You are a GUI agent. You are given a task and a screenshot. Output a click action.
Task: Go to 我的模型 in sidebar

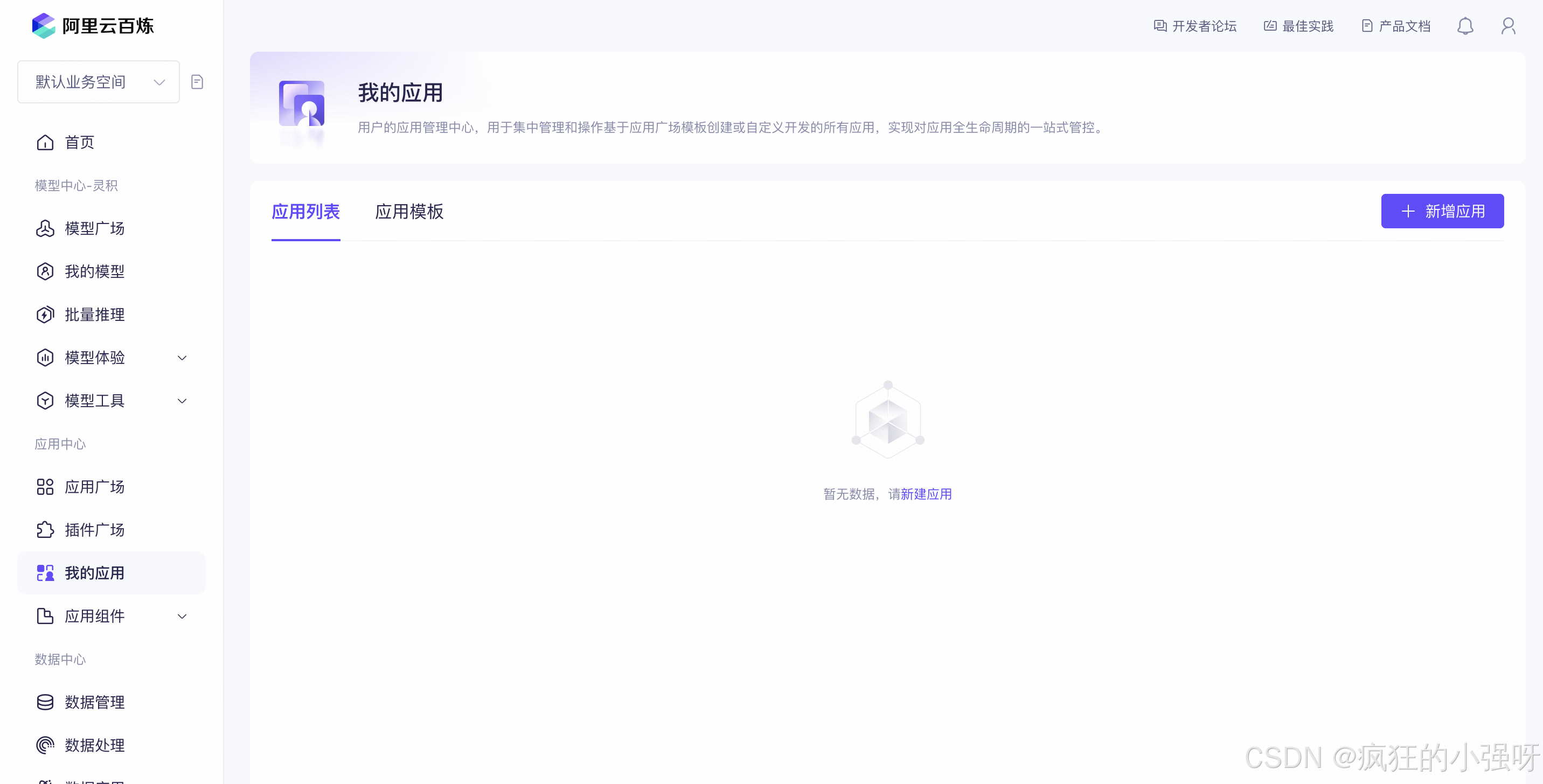click(x=94, y=272)
